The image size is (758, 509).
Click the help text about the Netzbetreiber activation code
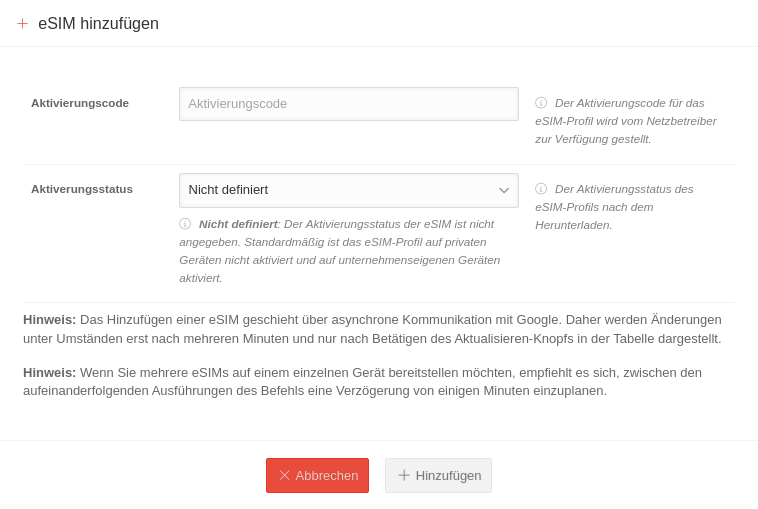pos(626,121)
